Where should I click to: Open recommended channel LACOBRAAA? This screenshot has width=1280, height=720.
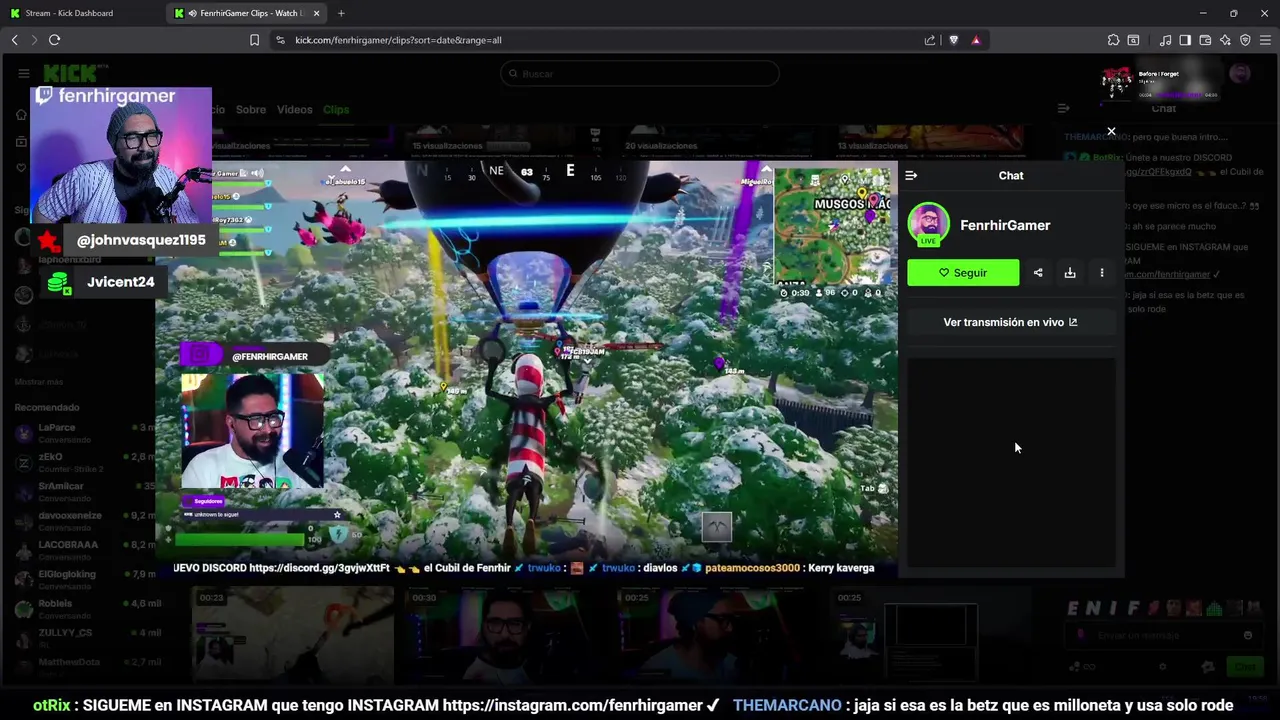click(x=86, y=549)
